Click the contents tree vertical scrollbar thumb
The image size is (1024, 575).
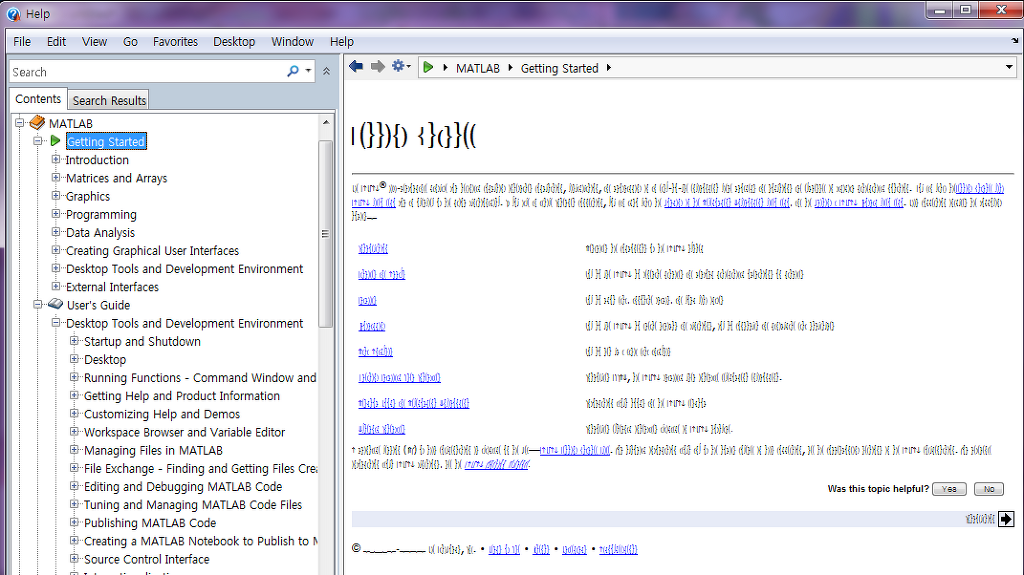click(325, 234)
